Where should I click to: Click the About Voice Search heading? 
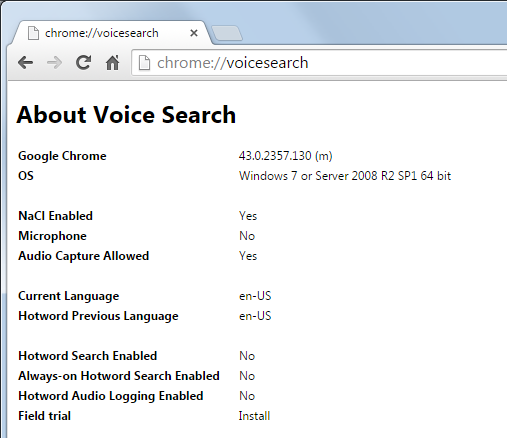[126, 115]
